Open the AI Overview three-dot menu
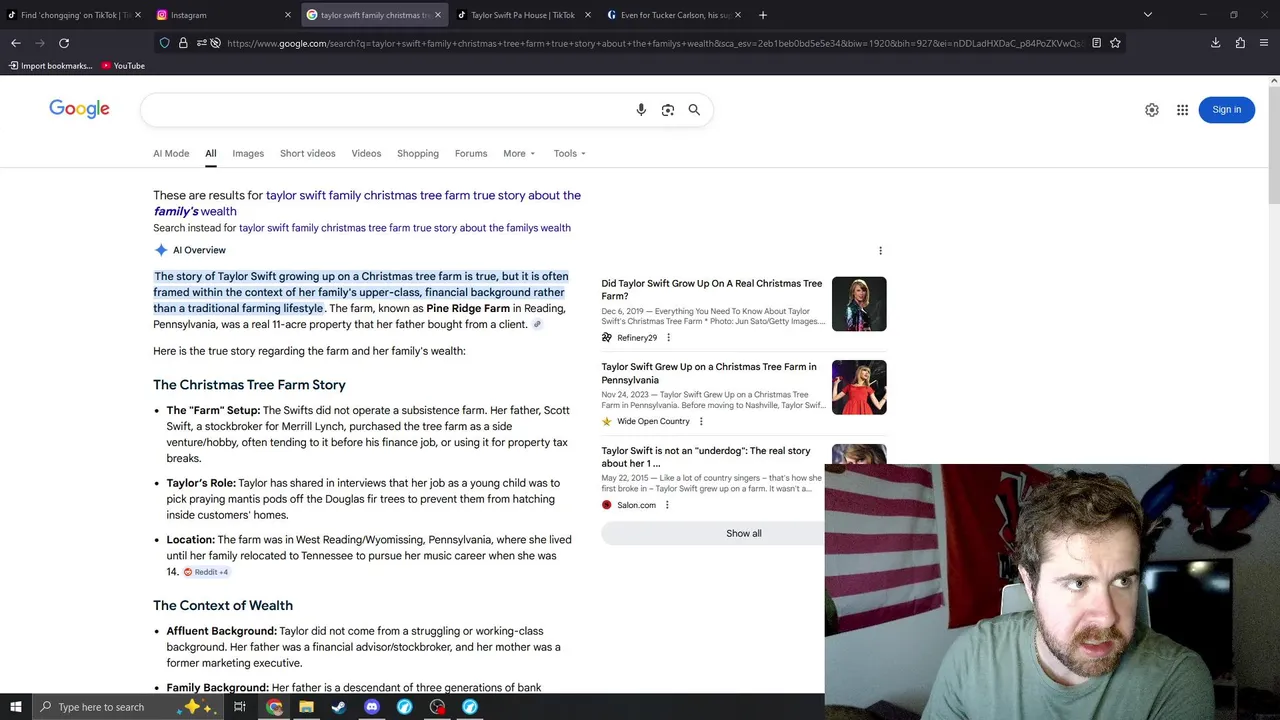The height and width of the screenshot is (720, 1280). click(880, 251)
